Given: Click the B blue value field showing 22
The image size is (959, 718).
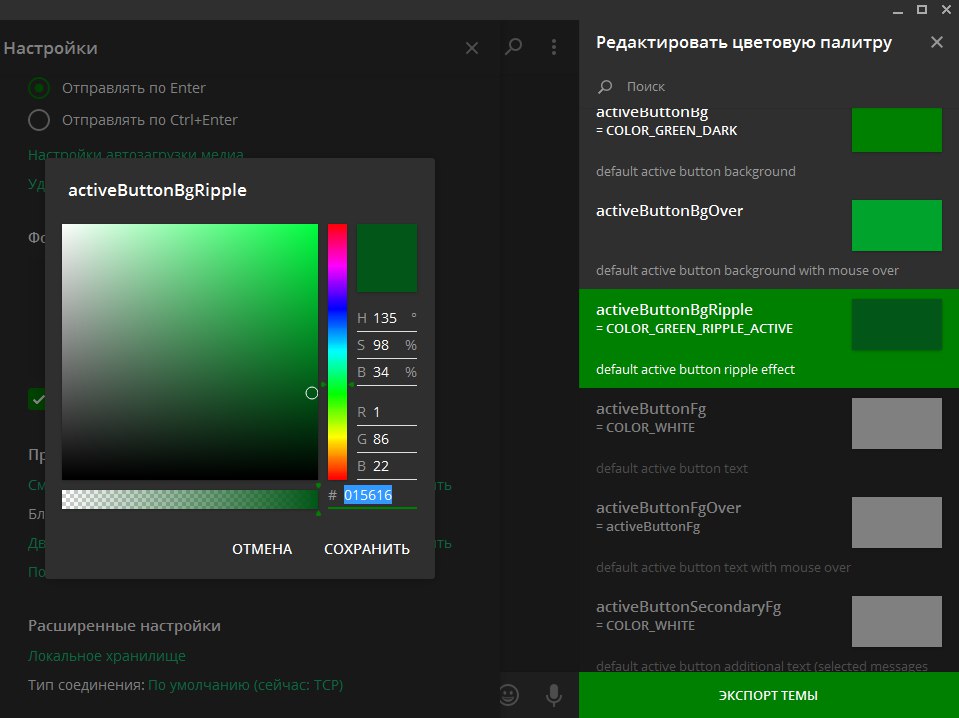Looking at the screenshot, I should (387, 466).
